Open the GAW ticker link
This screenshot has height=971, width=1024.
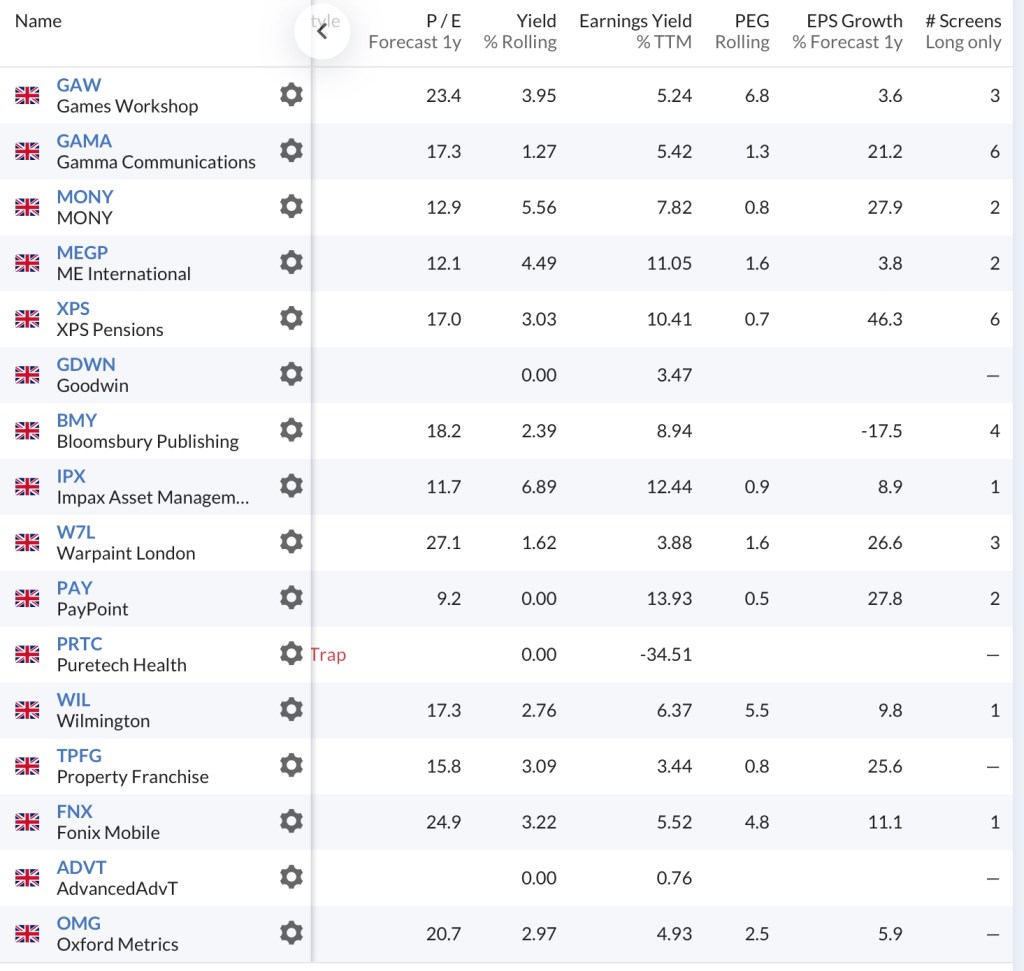click(79, 85)
